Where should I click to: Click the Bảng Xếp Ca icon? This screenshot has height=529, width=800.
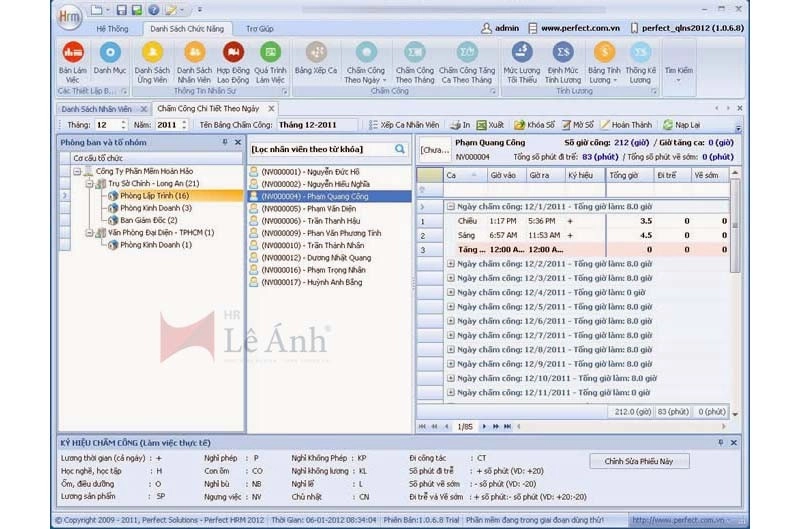[316, 59]
